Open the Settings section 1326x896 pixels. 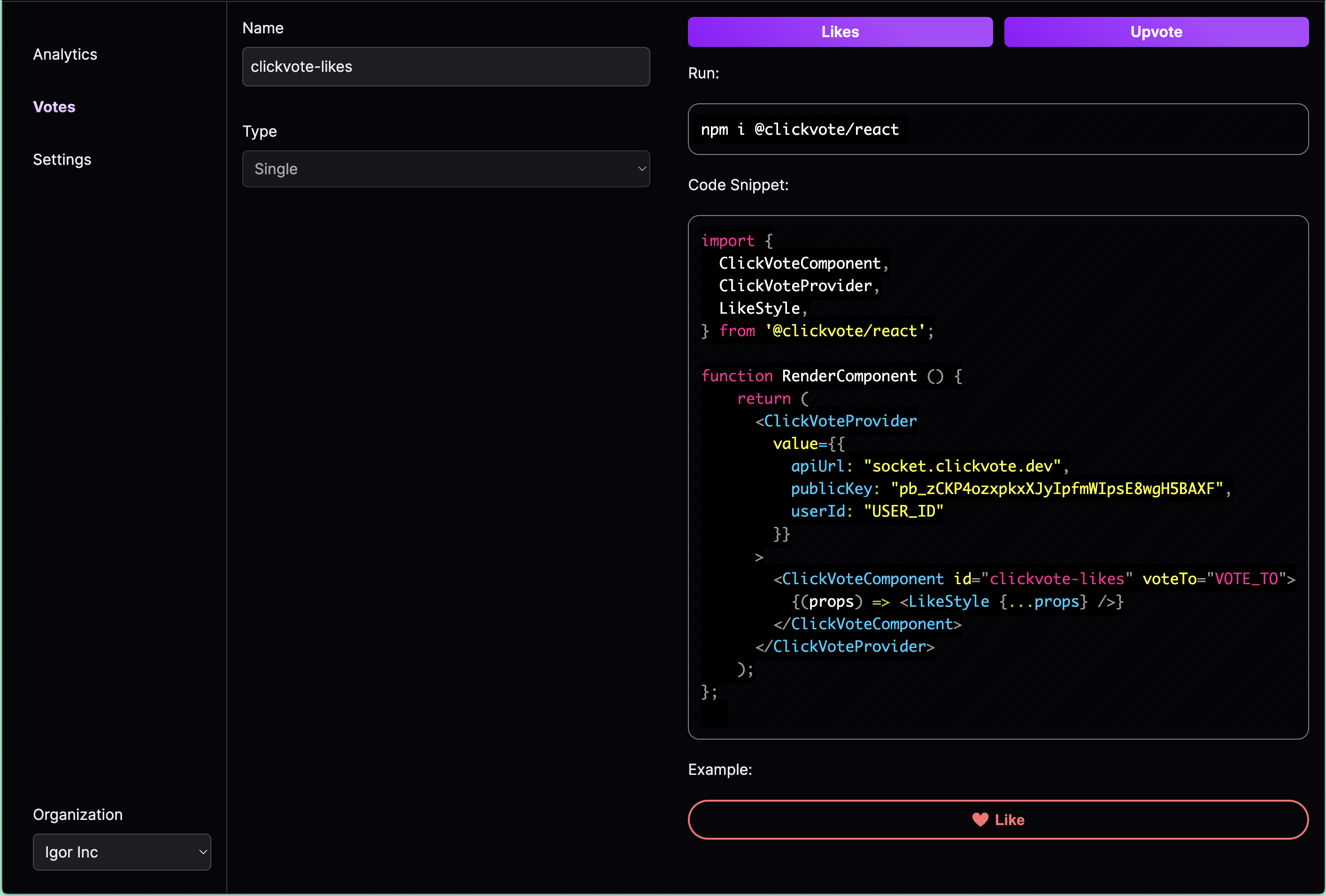click(62, 159)
